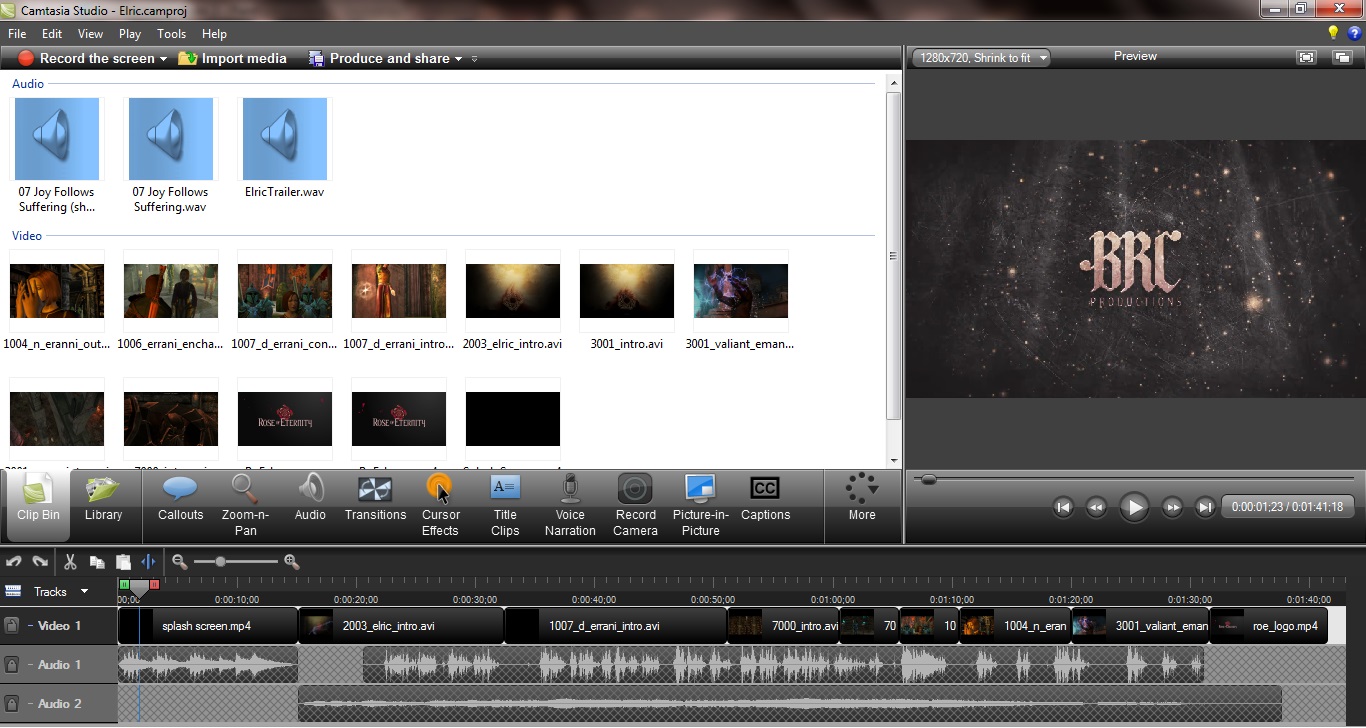1366x728 pixels.
Task: Click the red selection end marker
Action: (x=155, y=584)
